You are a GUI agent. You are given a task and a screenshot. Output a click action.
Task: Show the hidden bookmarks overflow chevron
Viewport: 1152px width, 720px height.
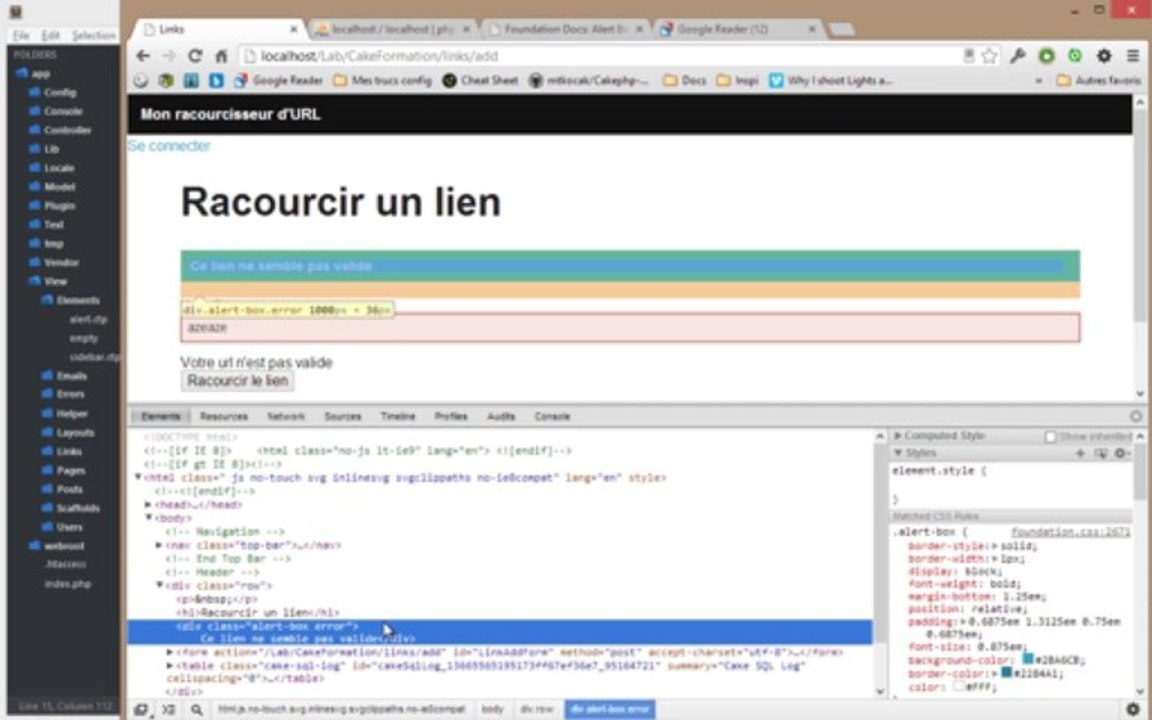coord(1039,81)
